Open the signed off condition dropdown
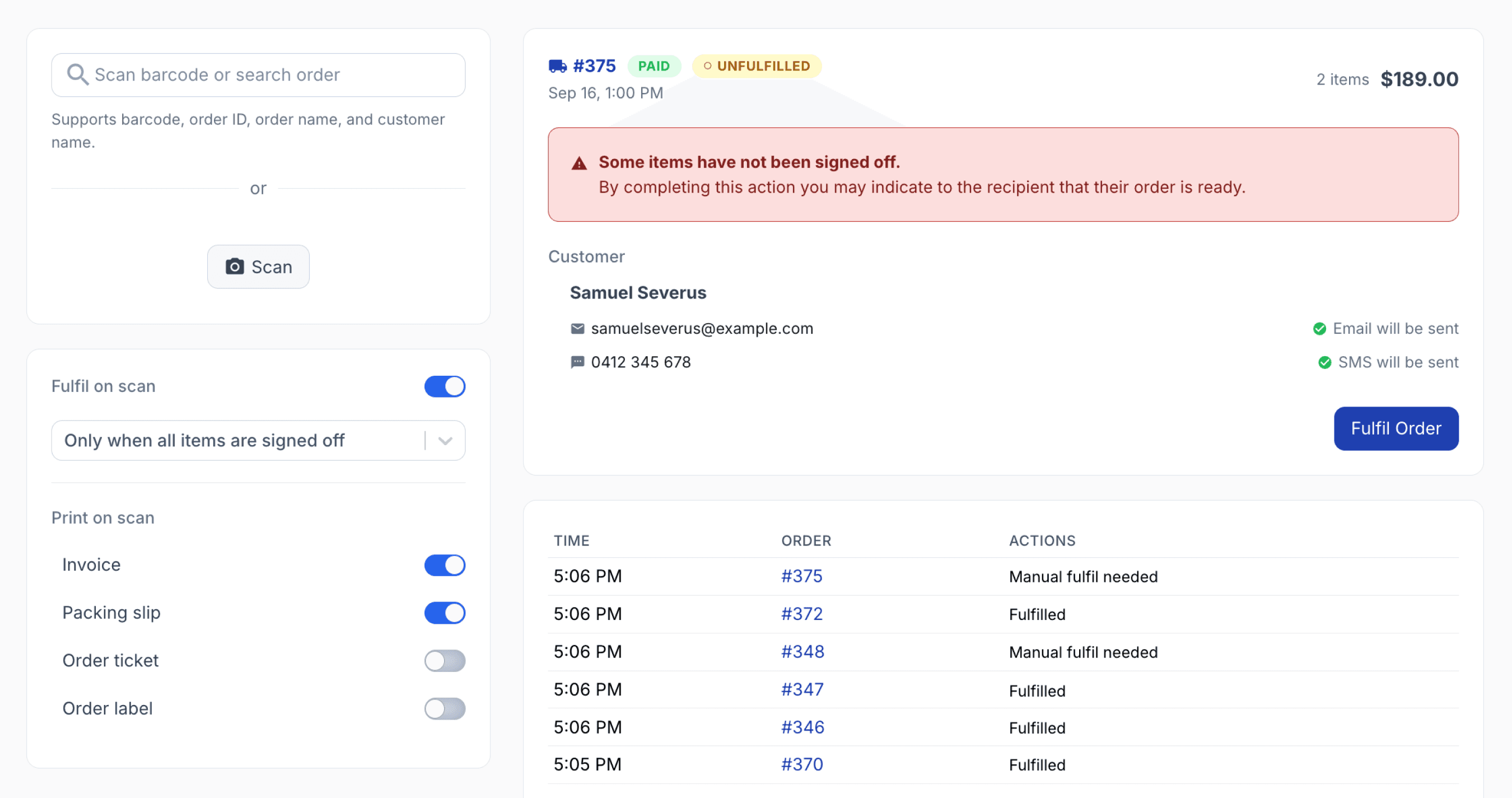The width and height of the screenshot is (1512, 798). click(258, 441)
